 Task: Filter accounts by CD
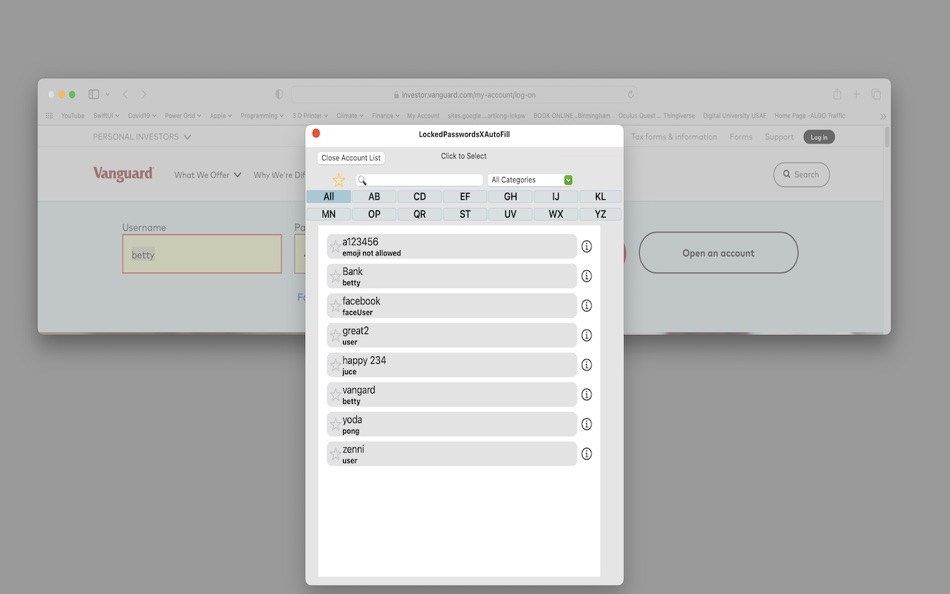[419, 196]
